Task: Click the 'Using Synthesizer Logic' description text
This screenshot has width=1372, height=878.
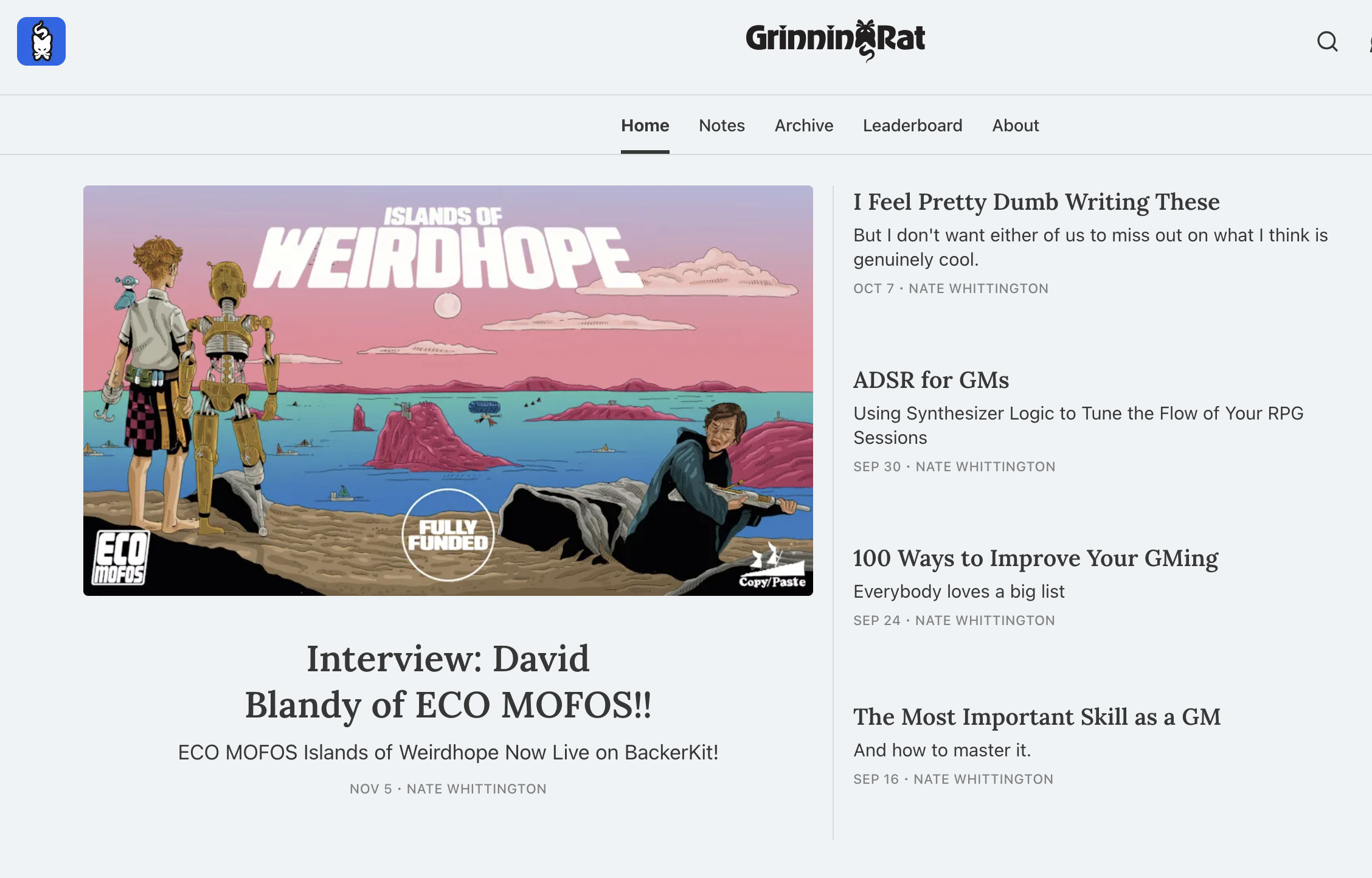Action: [1078, 425]
